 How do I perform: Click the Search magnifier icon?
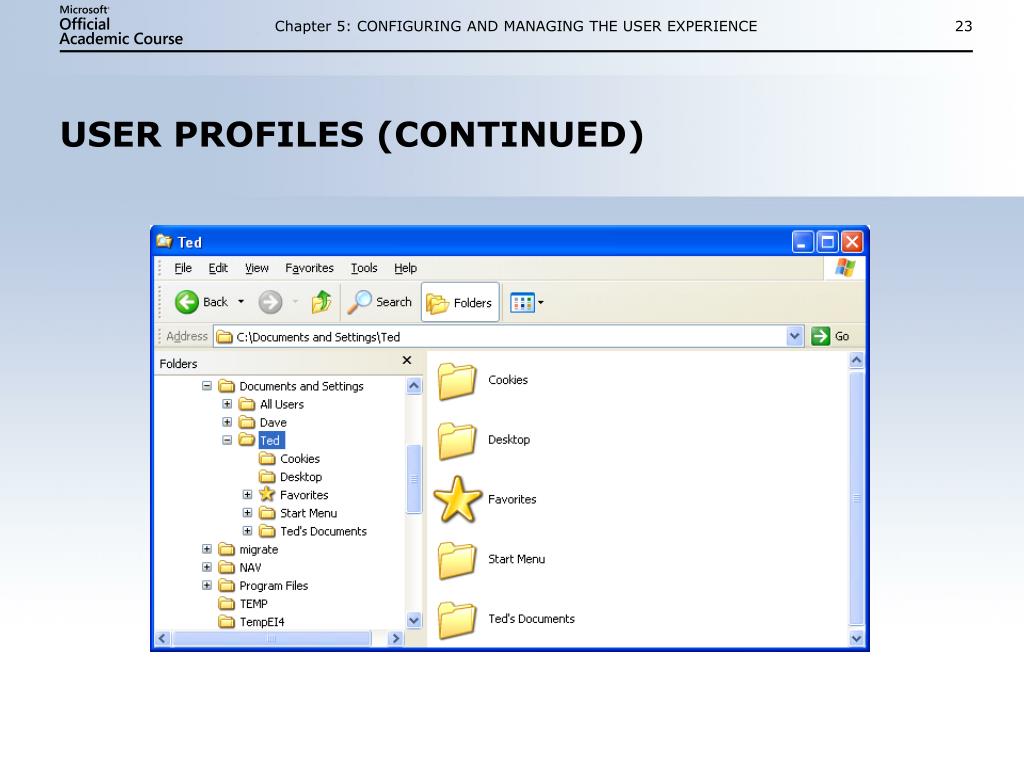point(359,302)
